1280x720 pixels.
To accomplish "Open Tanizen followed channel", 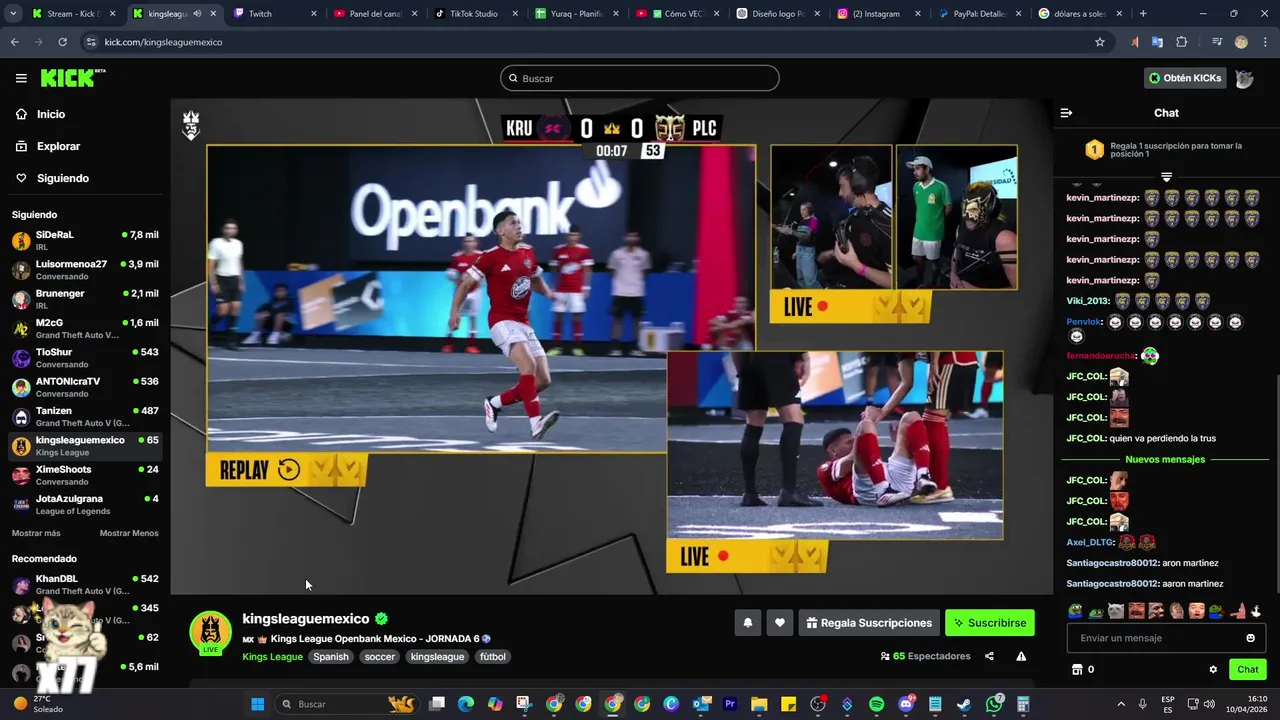I will pyautogui.click(x=85, y=416).
